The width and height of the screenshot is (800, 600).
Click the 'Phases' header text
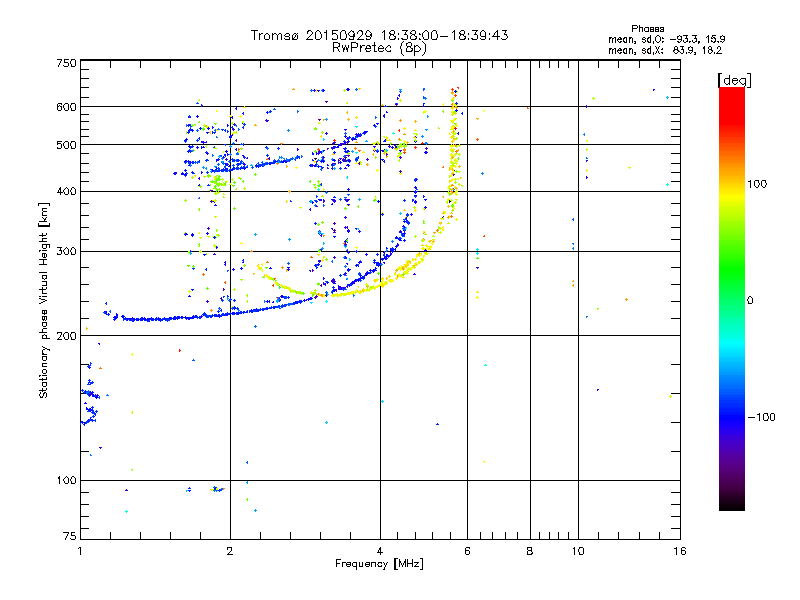(647, 29)
